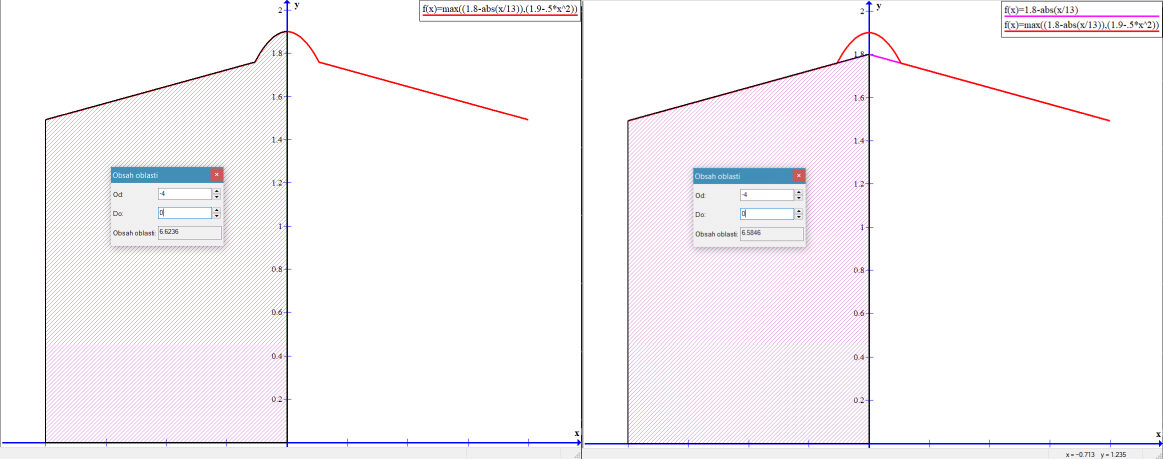This screenshot has height=459, width=1163.
Task: Decrease Od value in the 6.5846 dialog
Action: coord(799,198)
